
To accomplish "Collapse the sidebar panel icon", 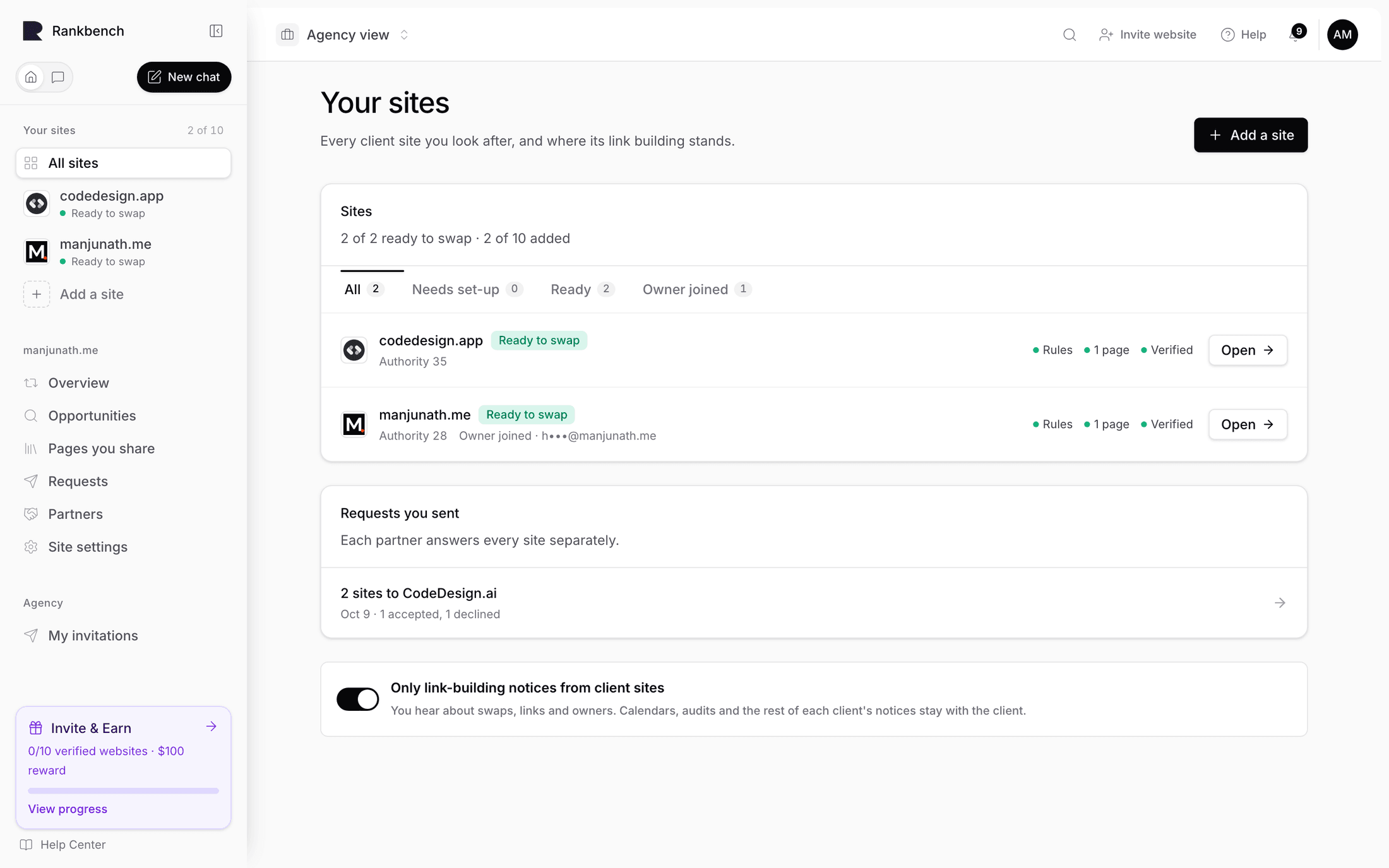I will point(216,31).
